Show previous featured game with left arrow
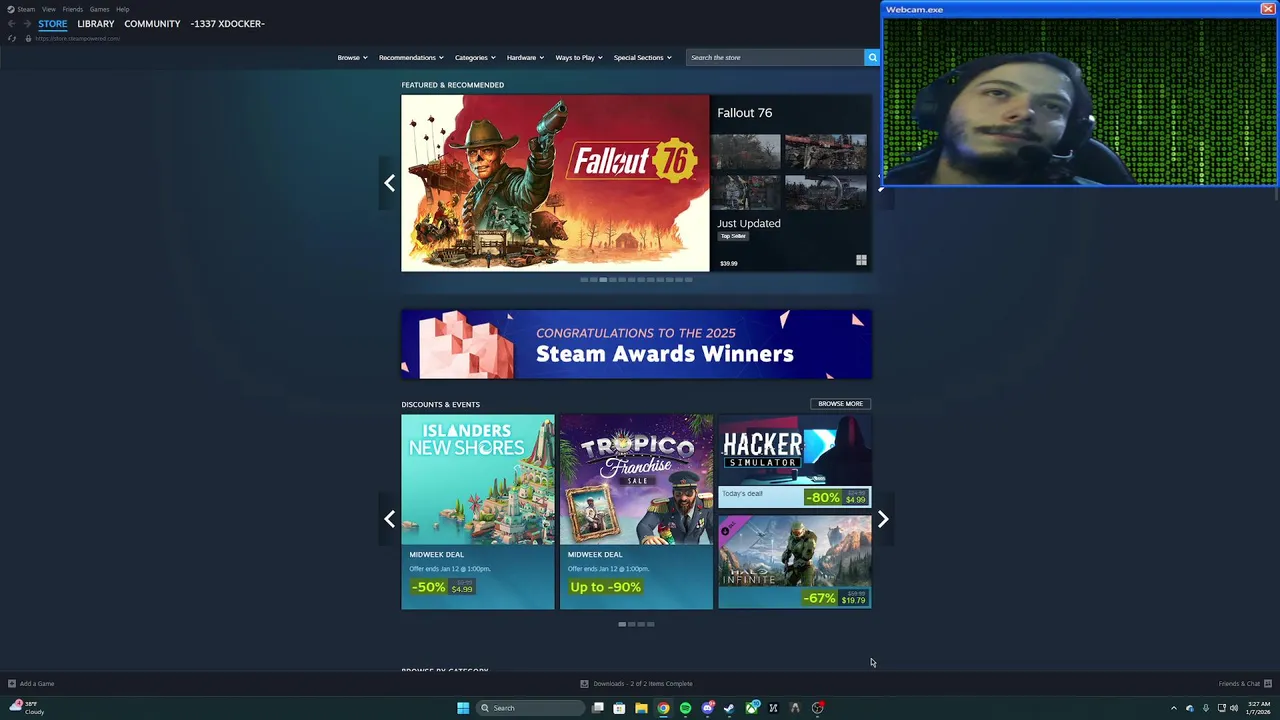1280x720 pixels. click(x=389, y=183)
